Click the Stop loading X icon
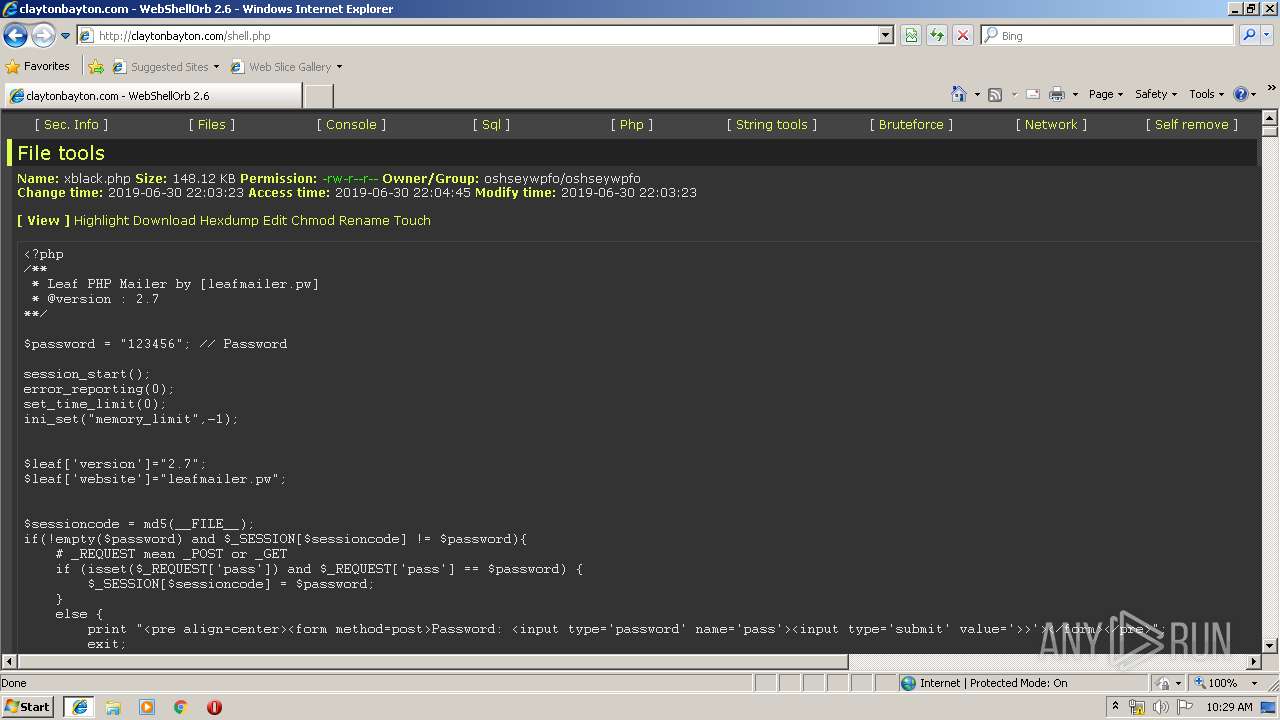The width and height of the screenshot is (1280, 720). [963, 36]
